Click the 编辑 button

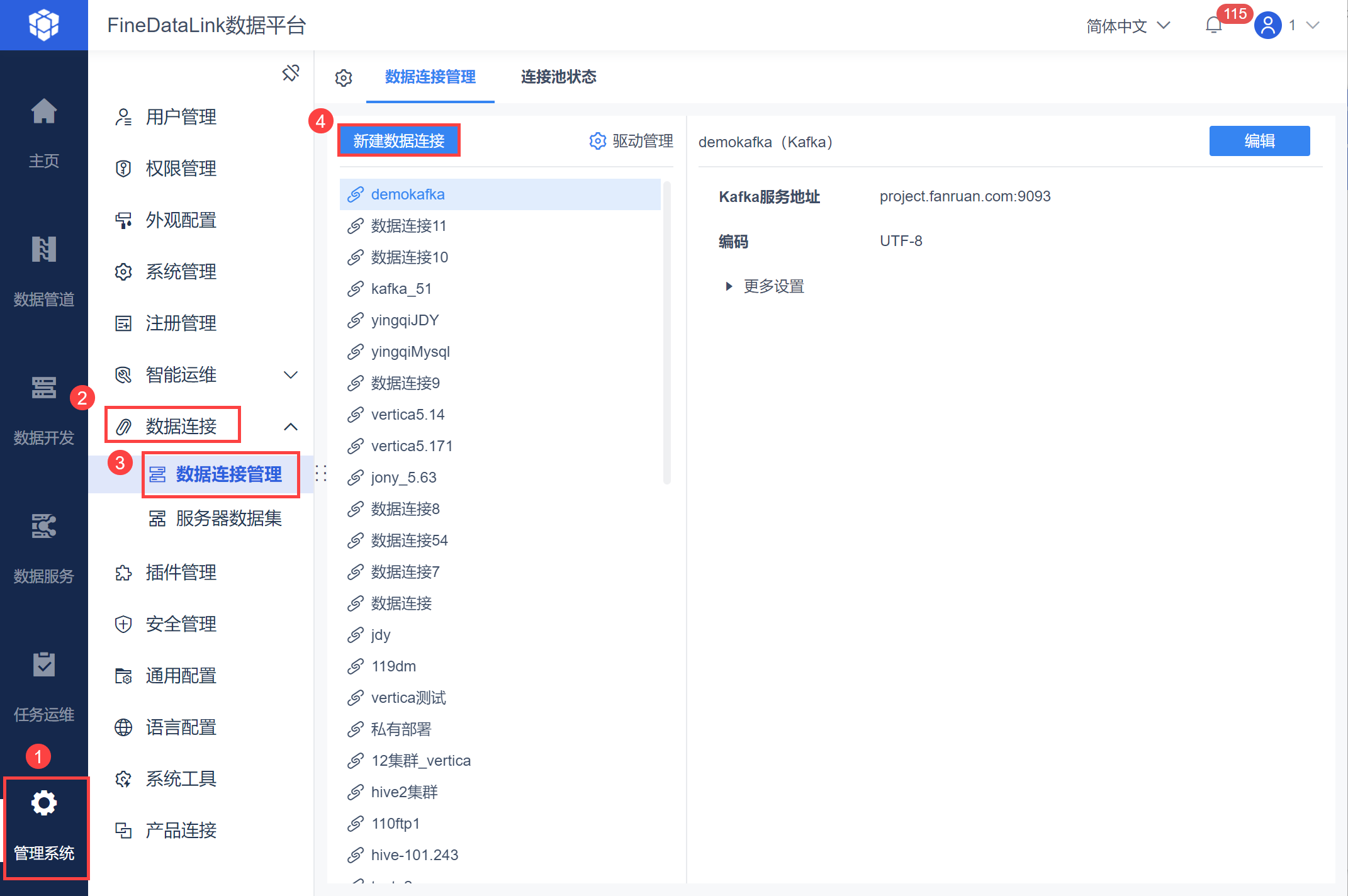(1259, 141)
